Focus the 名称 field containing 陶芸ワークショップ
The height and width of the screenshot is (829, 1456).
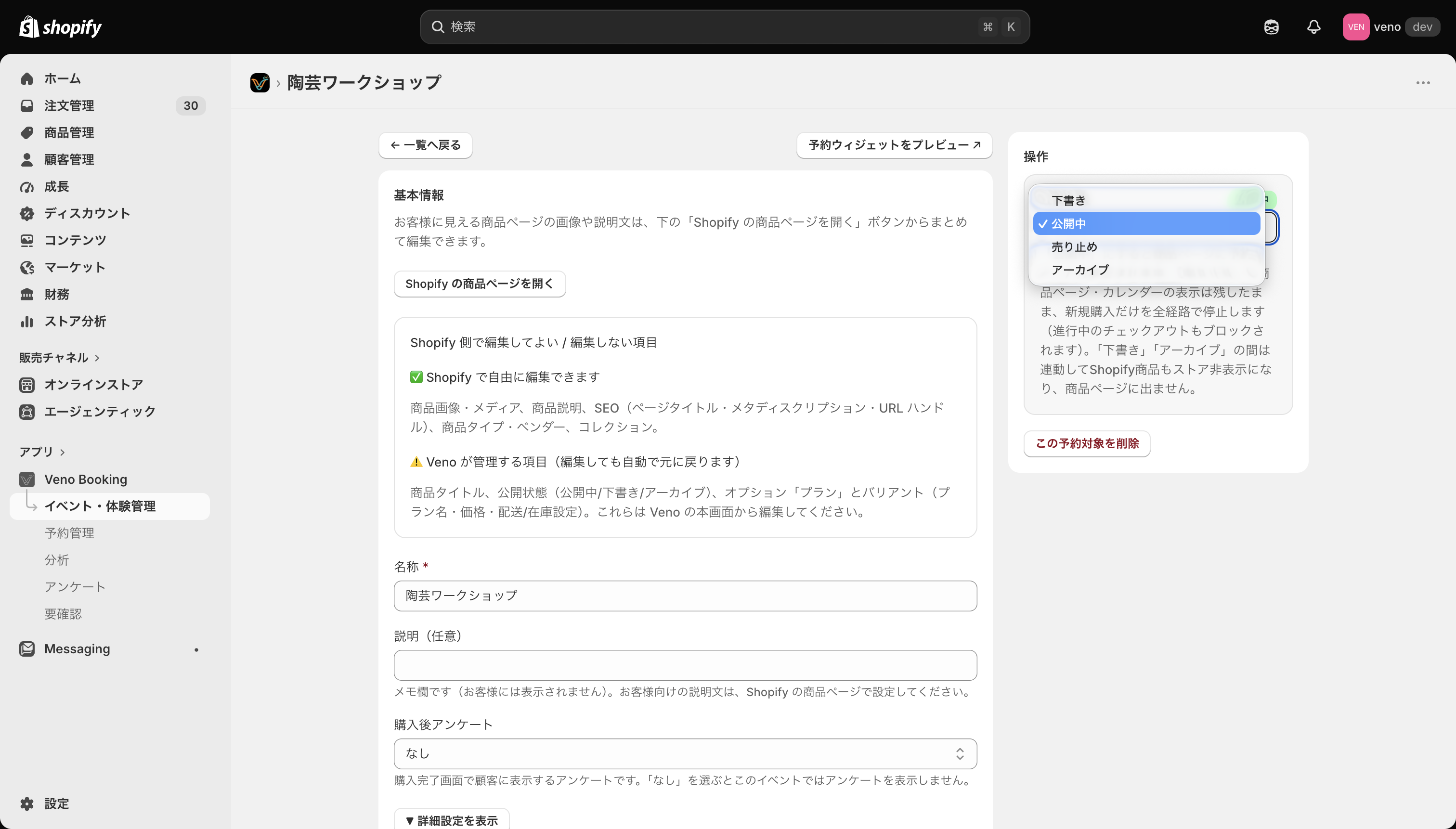(685, 596)
